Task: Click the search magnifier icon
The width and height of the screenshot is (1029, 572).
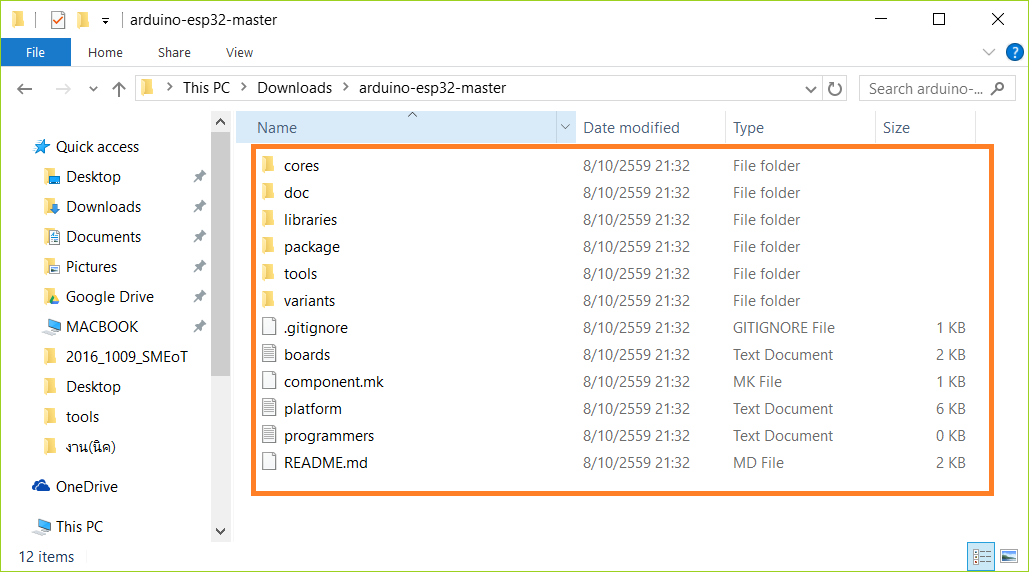Action: click(x=998, y=88)
